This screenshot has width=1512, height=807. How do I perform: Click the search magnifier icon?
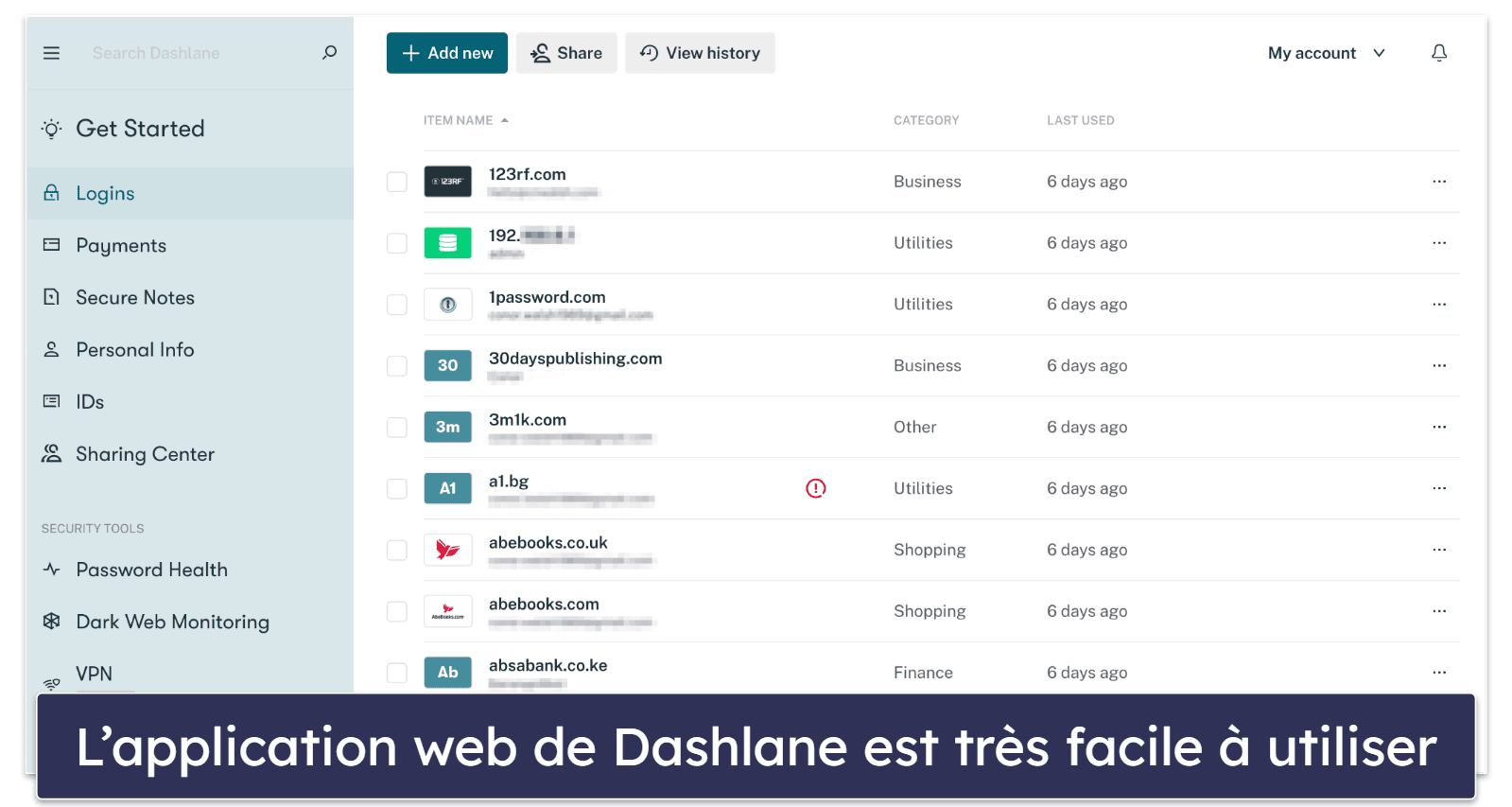coord(329,52)
